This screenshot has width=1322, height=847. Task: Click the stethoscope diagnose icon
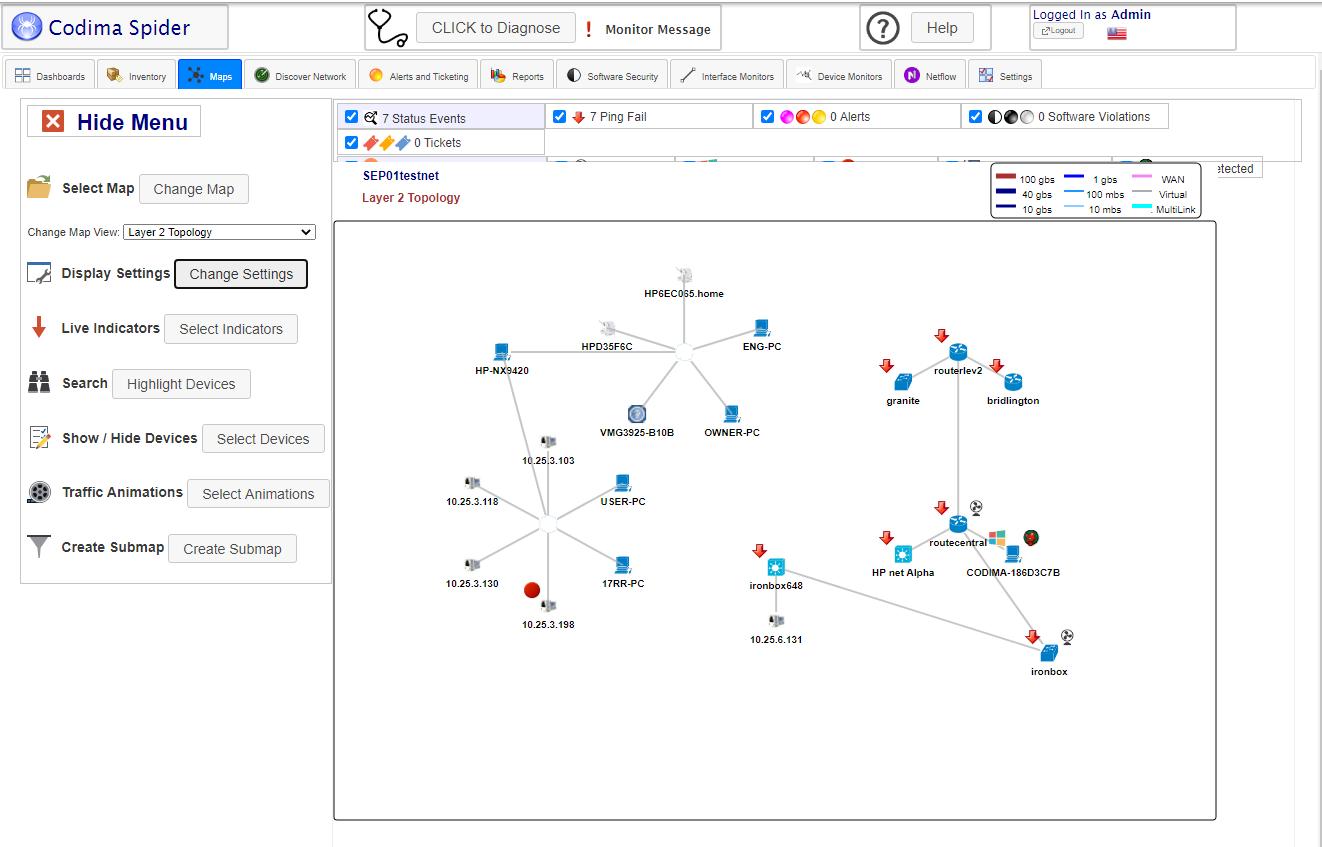388,28
